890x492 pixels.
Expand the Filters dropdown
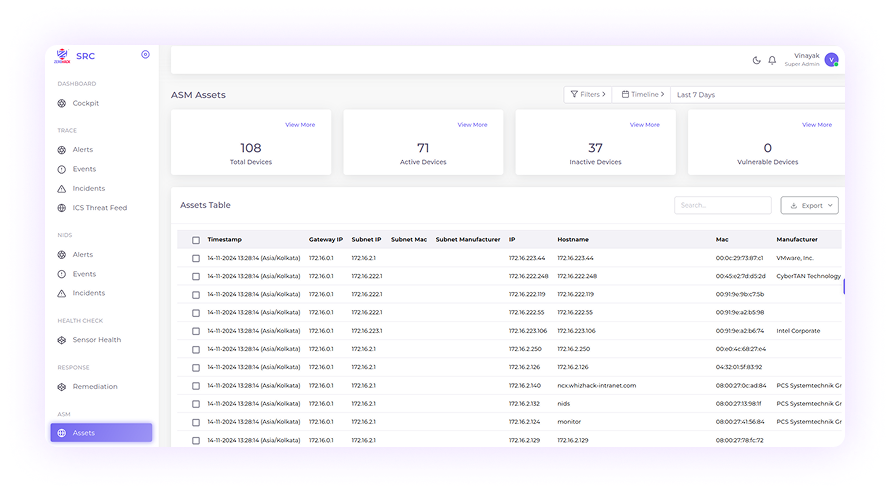point(588,95)
